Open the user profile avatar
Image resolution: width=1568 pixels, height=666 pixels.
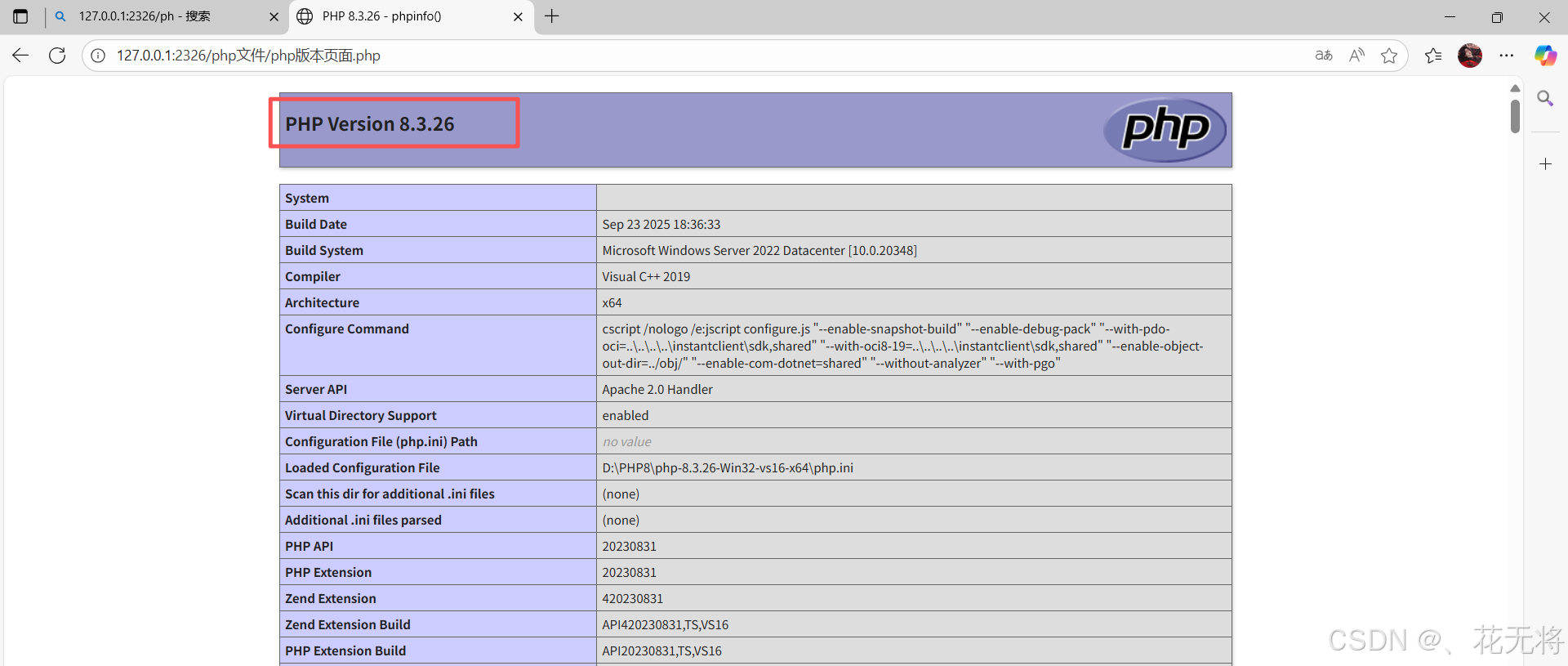1470,56
